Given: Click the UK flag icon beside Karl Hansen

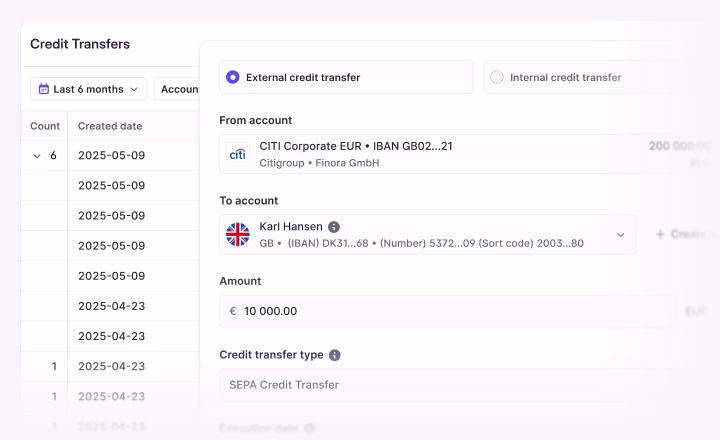Looking at the screenshot, I should (237, 234).
